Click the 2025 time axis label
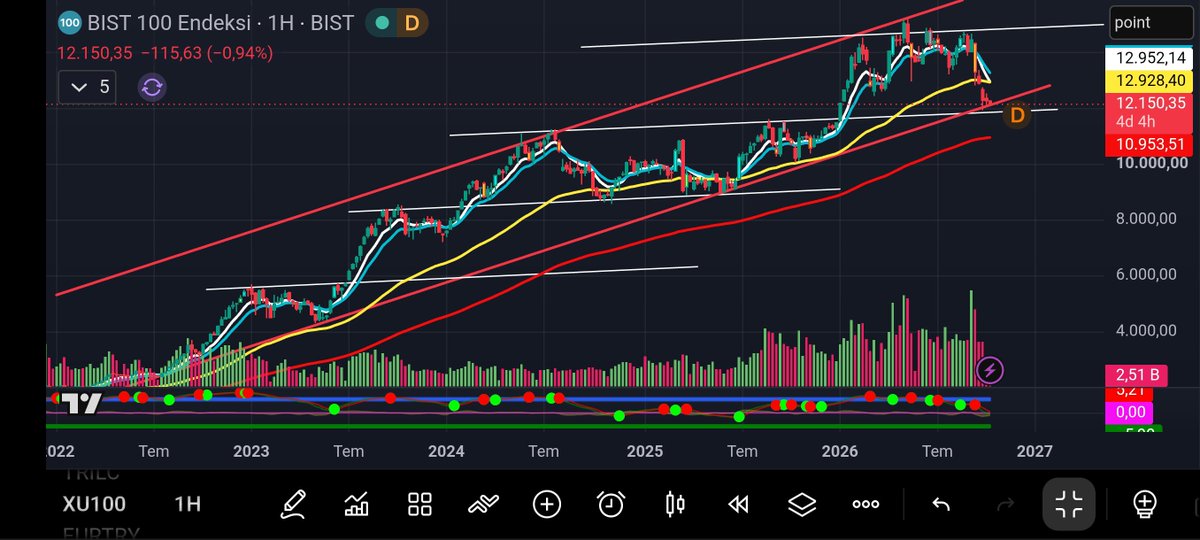This screenshot has width=1200, height=540. point(645,451)
